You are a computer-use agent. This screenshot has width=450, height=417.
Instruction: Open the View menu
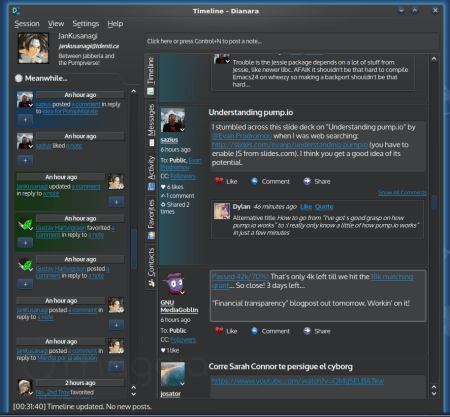click(56, 24)
